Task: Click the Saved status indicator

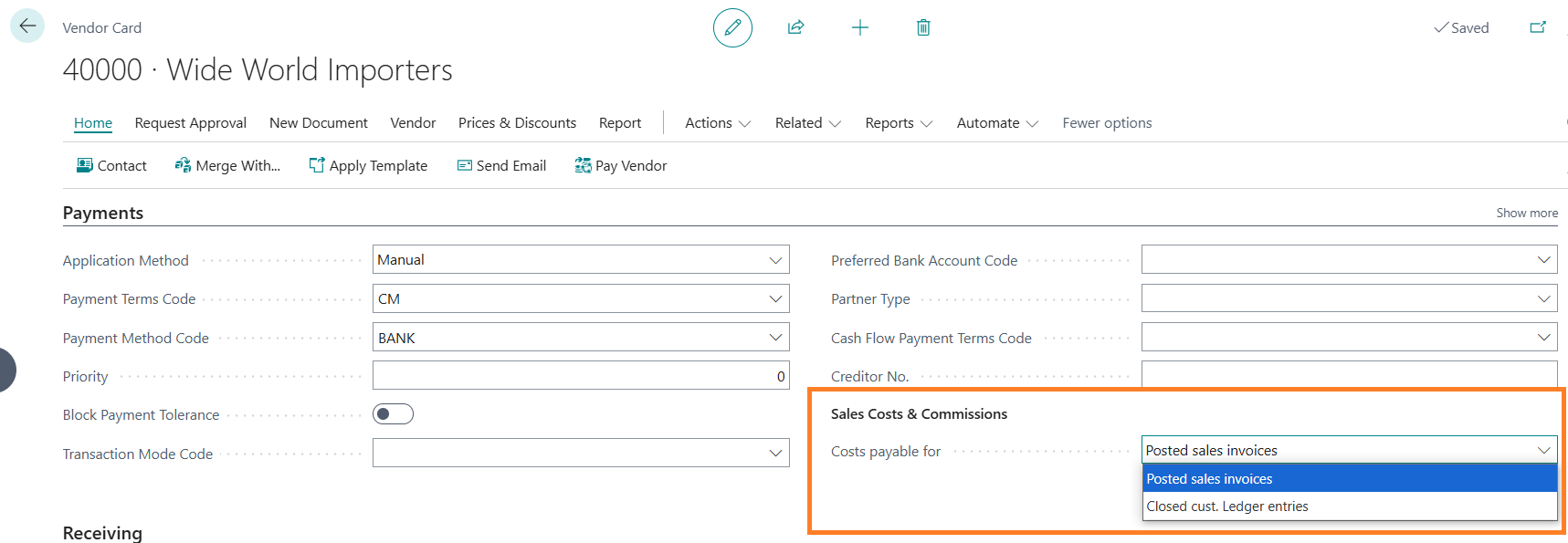Action: click(x=1461, y=27)
